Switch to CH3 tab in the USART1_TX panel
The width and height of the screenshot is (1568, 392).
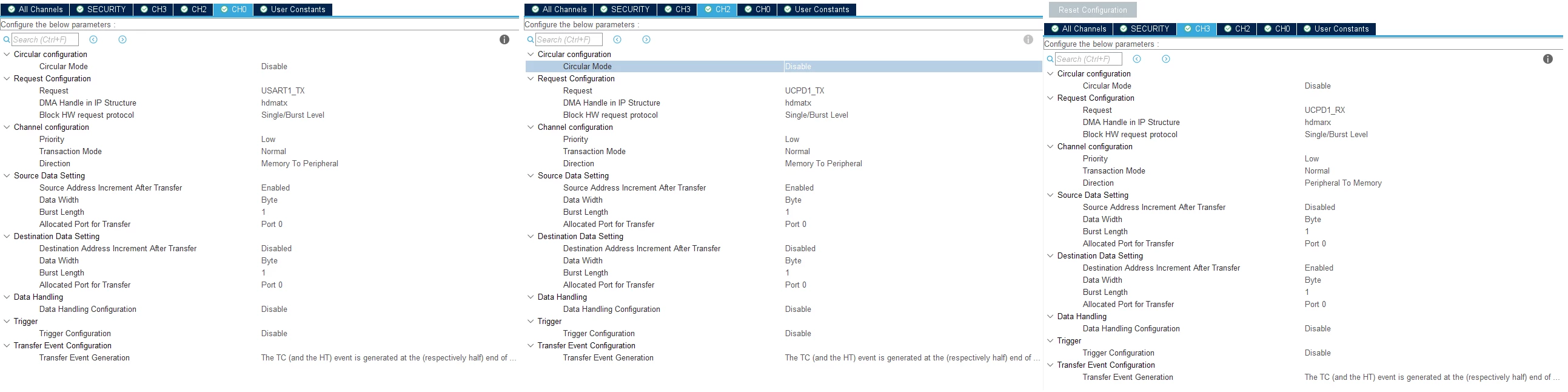(153, 10)
